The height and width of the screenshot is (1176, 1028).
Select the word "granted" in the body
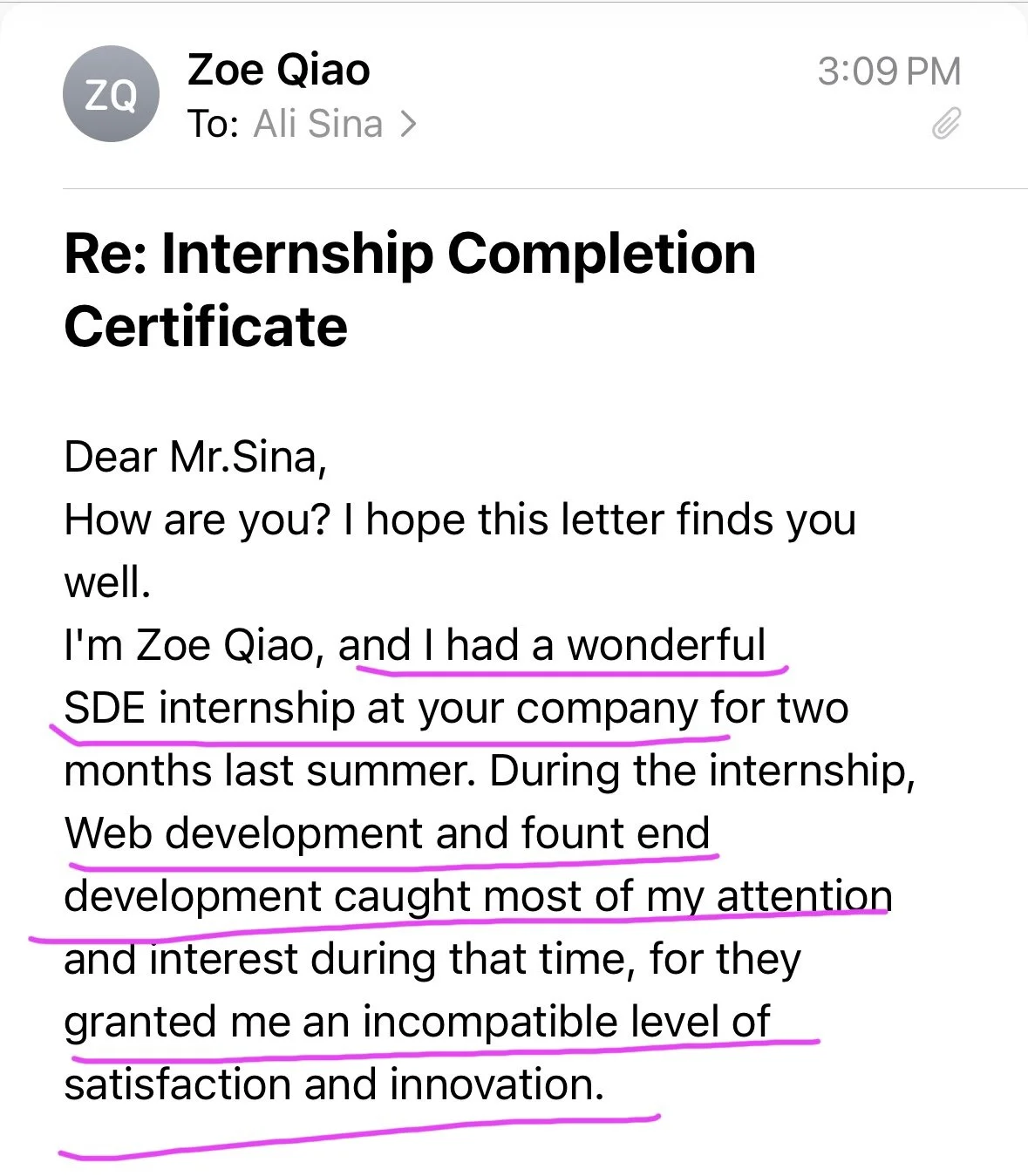coord(141,1023)
